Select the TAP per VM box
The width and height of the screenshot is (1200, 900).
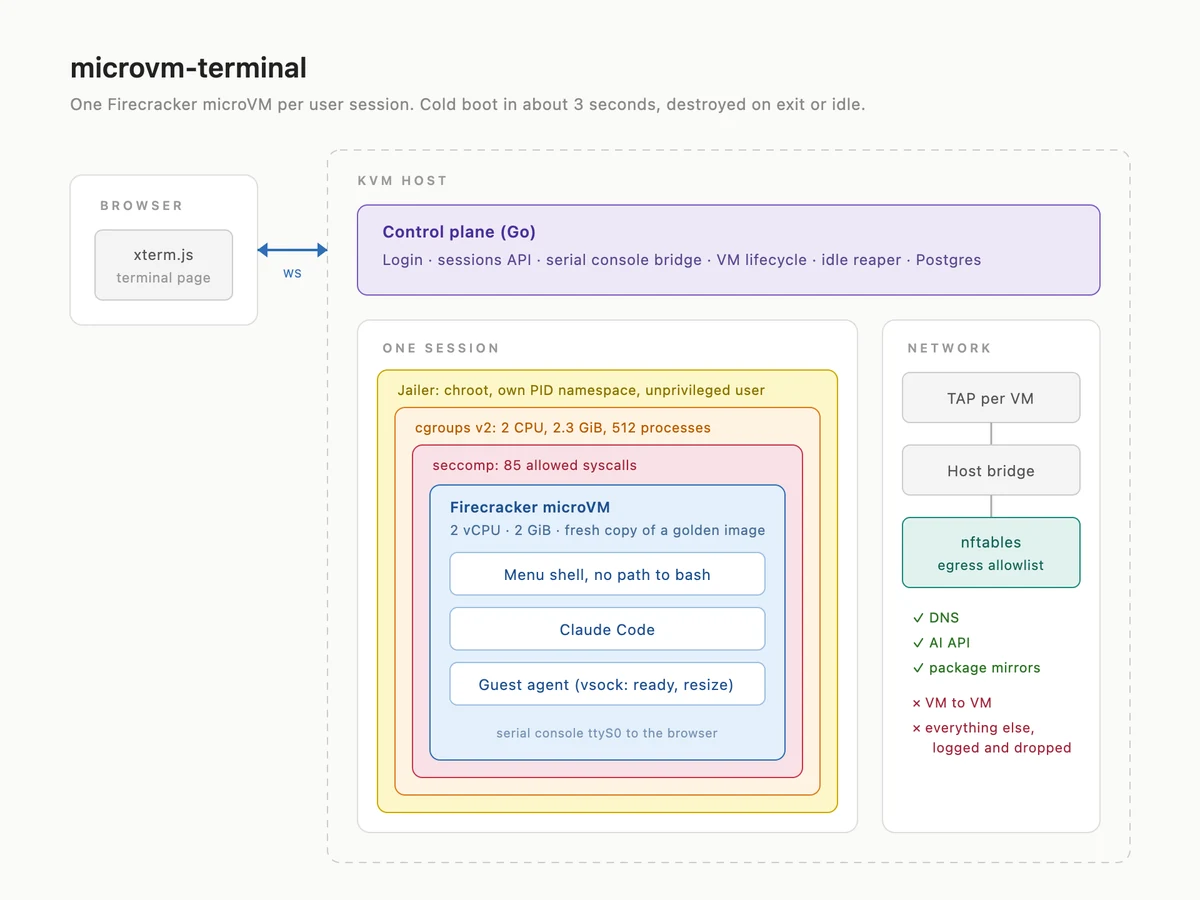tap(991, 398)
